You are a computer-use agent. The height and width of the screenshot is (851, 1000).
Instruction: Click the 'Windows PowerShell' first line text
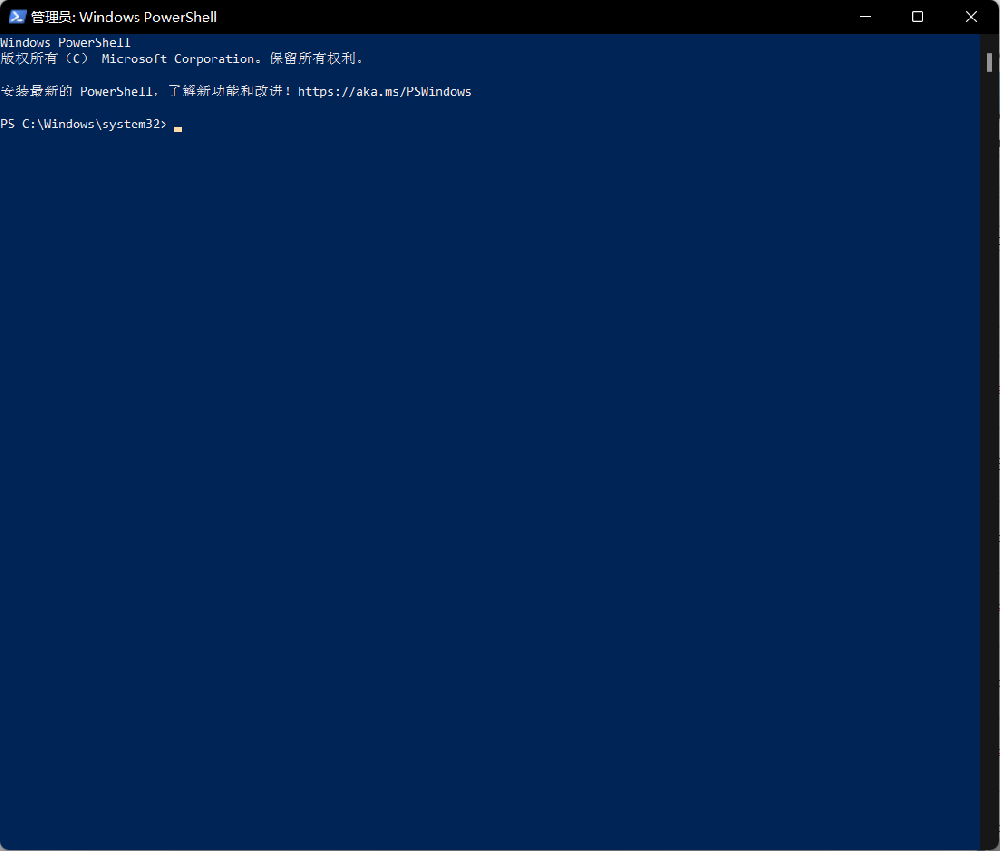click(x=66, y=43)
